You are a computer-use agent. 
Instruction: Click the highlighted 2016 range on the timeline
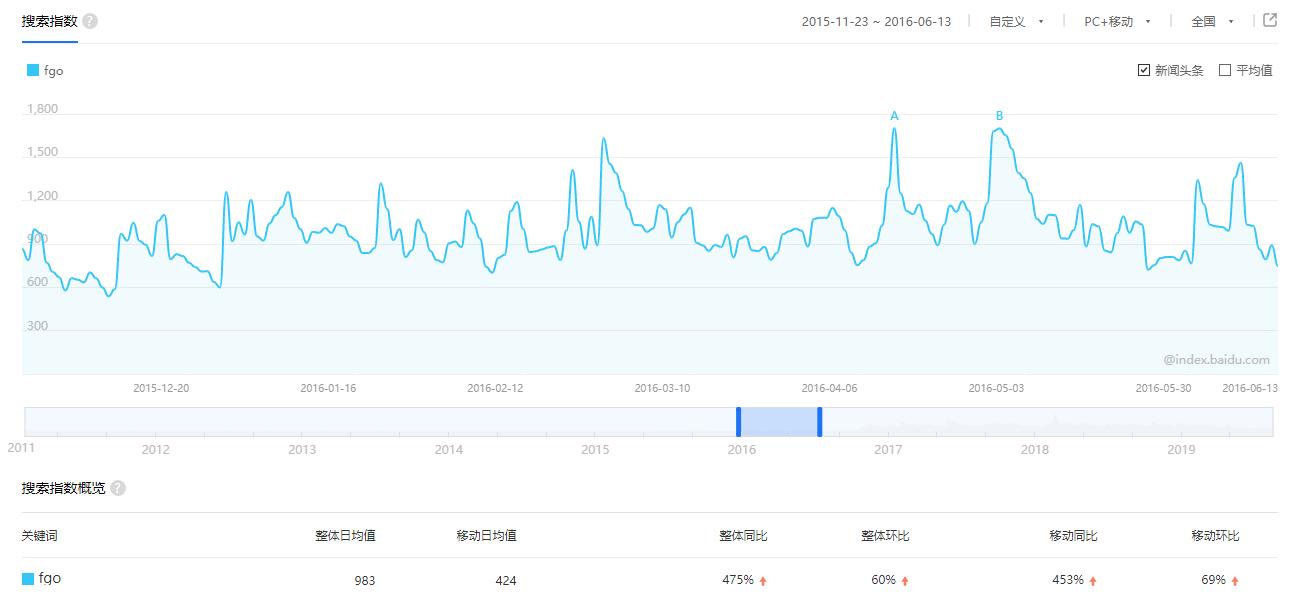pos(780,420)
